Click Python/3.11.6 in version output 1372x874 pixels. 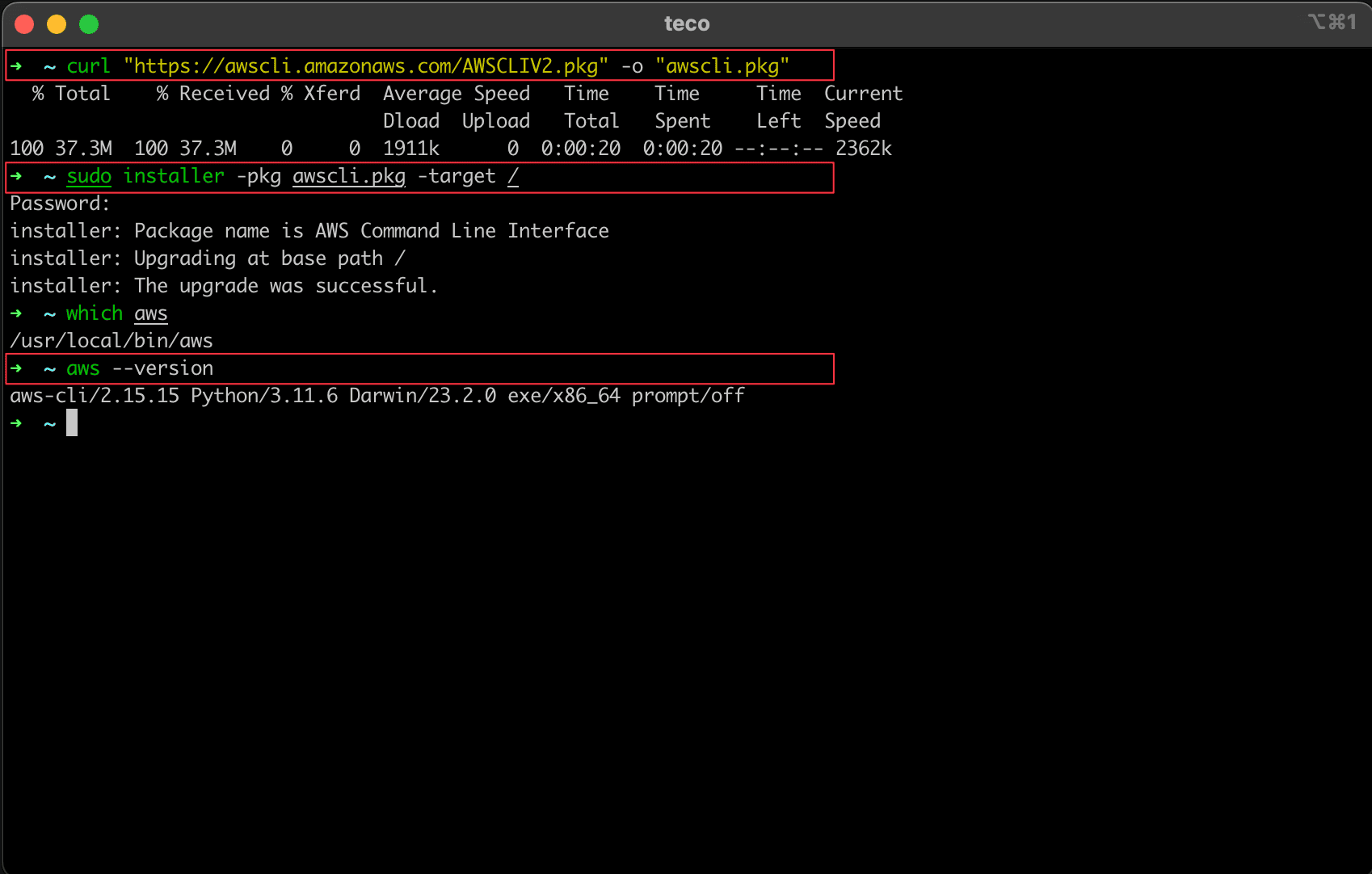click(264, 396)
